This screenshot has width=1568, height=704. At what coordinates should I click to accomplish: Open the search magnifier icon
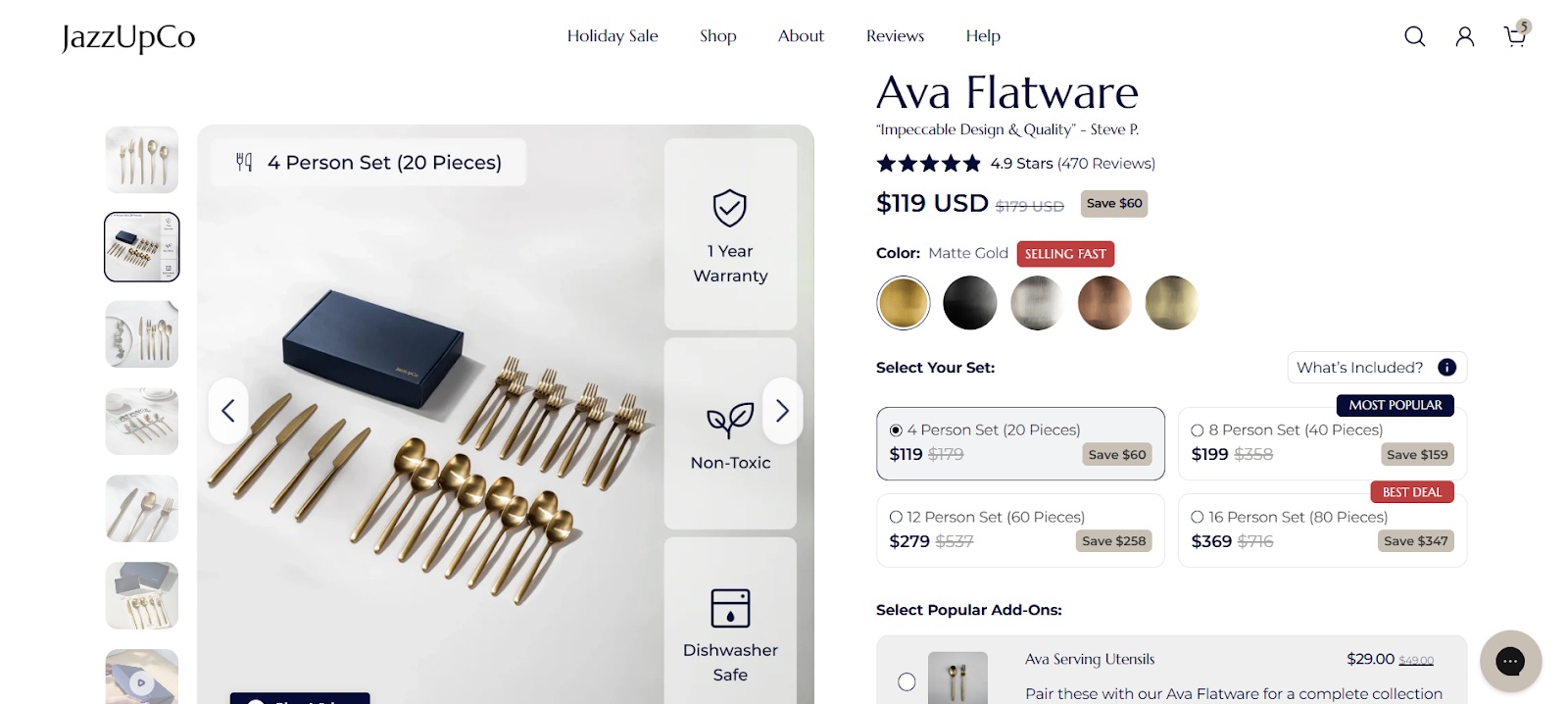1414,36
